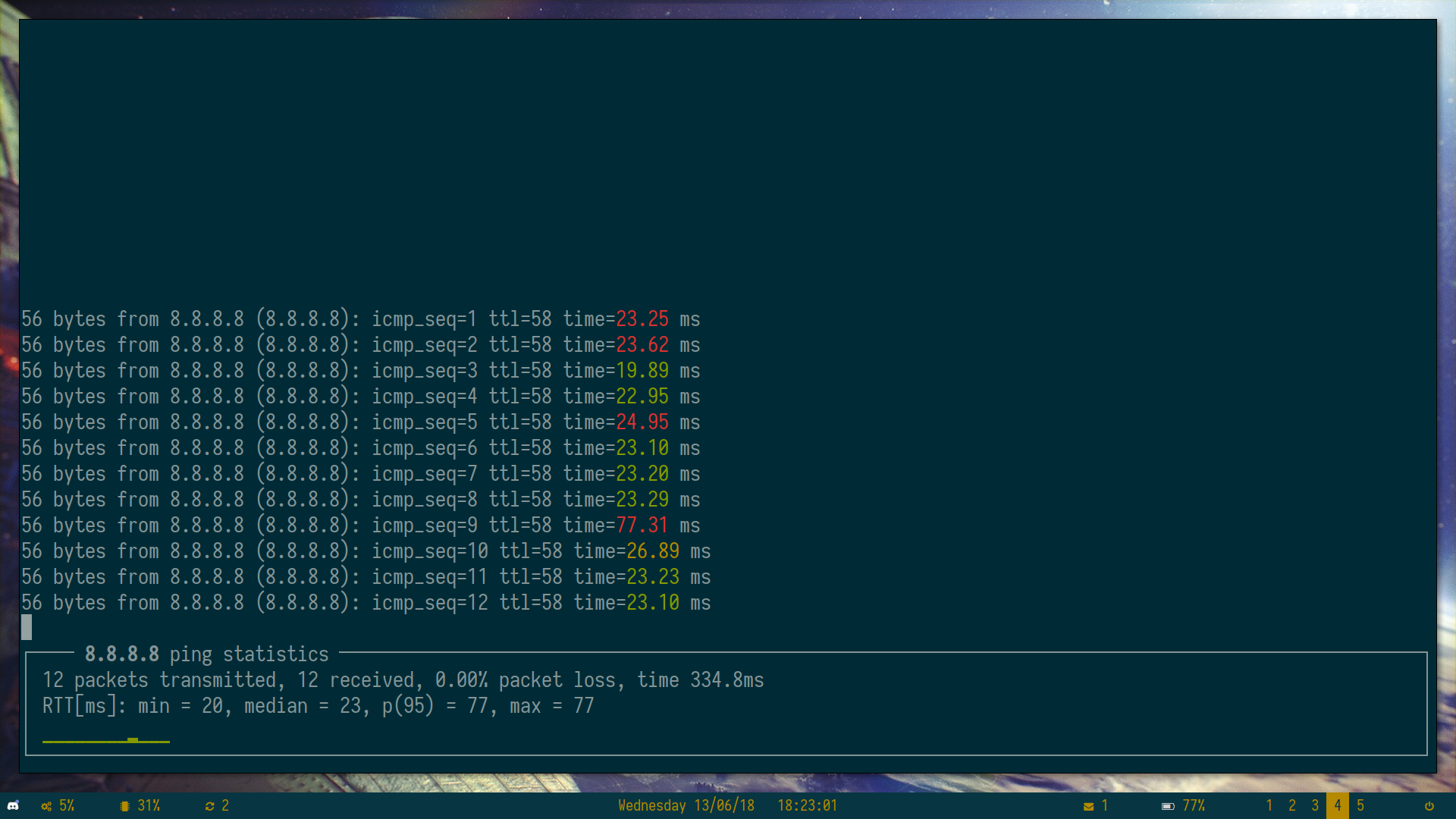Click the terminal cursor block

[27, 627]
